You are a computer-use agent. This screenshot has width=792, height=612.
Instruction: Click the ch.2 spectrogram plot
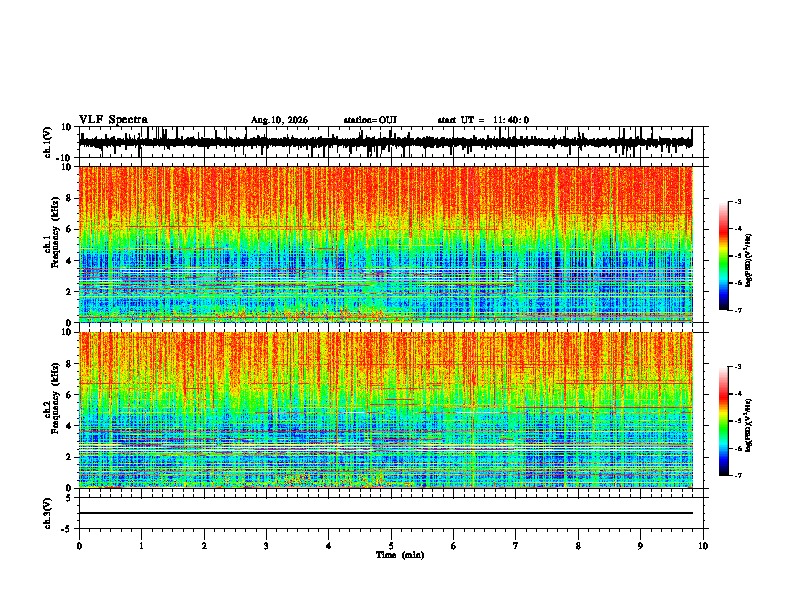coord(385,410)
